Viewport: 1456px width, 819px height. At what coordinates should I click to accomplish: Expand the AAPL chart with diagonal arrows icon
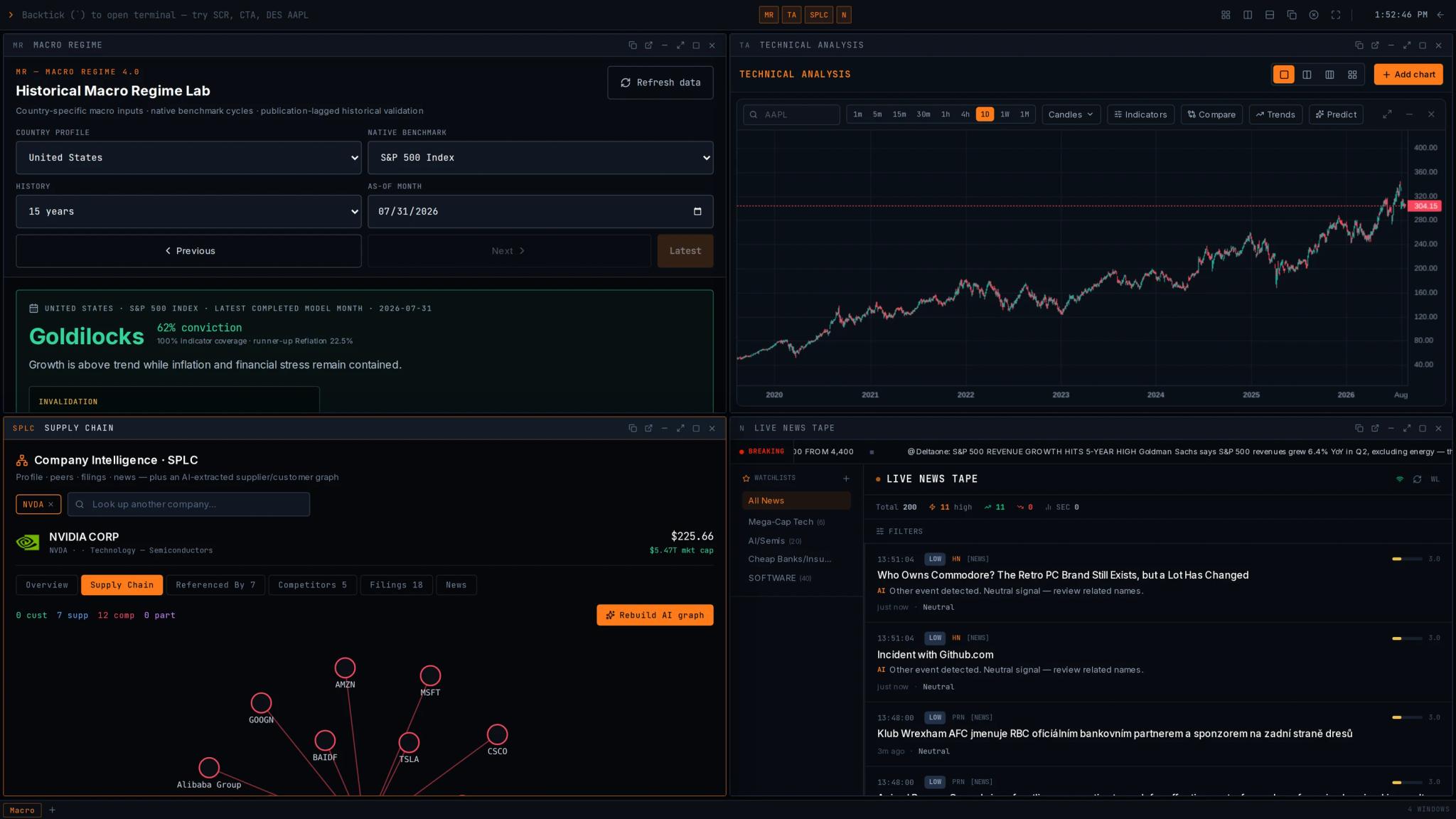point(1387,114)
